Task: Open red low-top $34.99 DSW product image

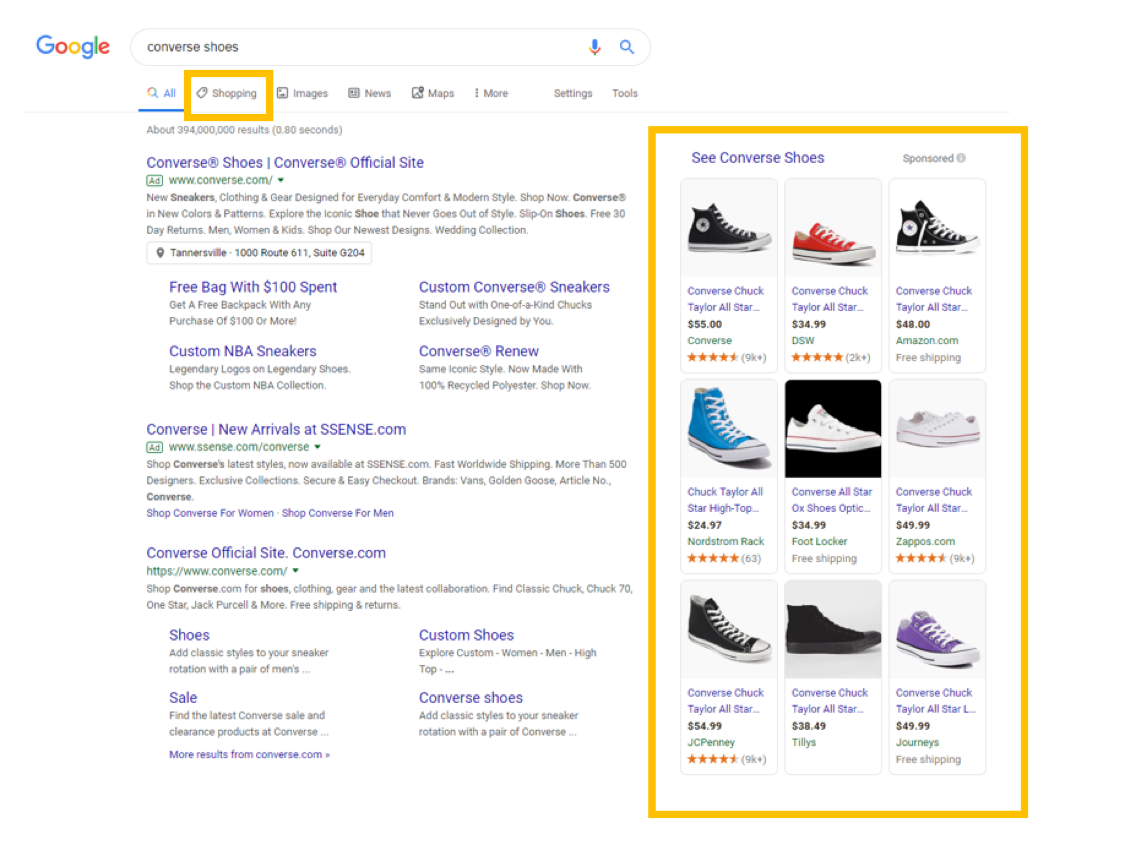Action: pyautogui.click(x=832, y=228)
